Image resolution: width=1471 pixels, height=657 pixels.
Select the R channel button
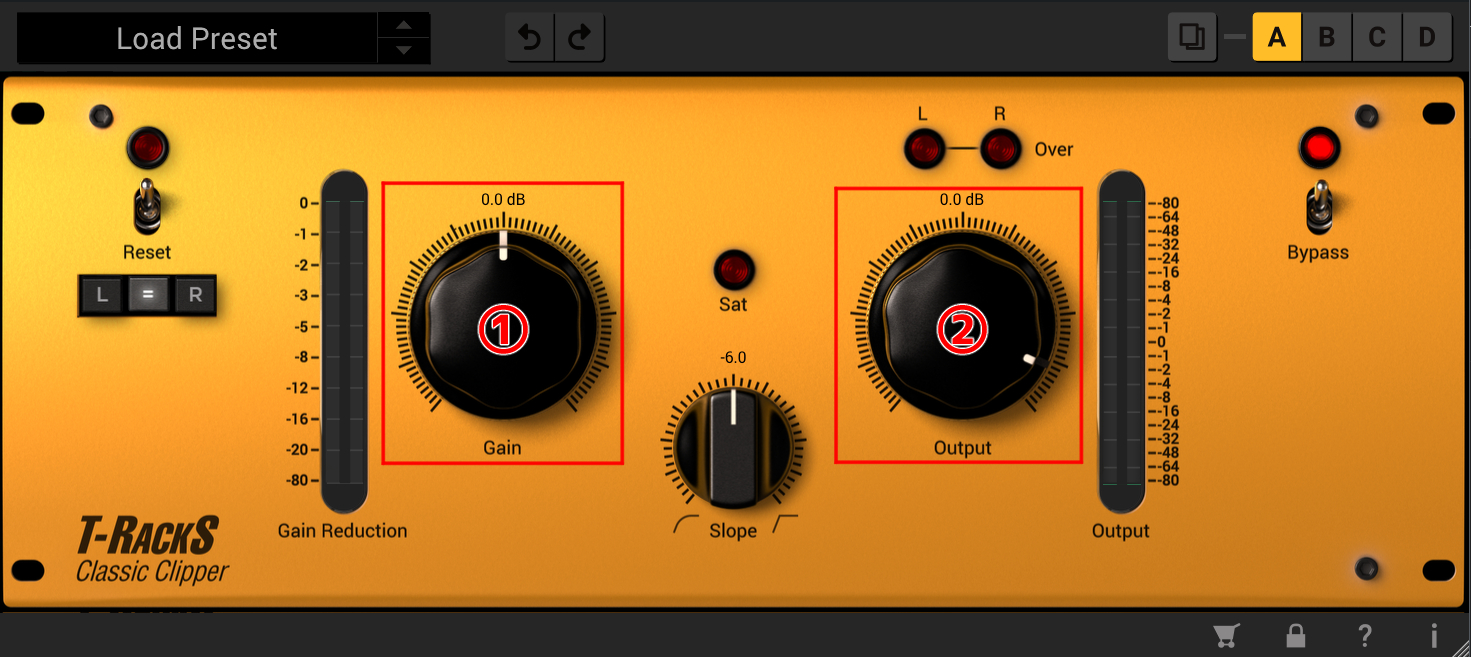point(195,296)
